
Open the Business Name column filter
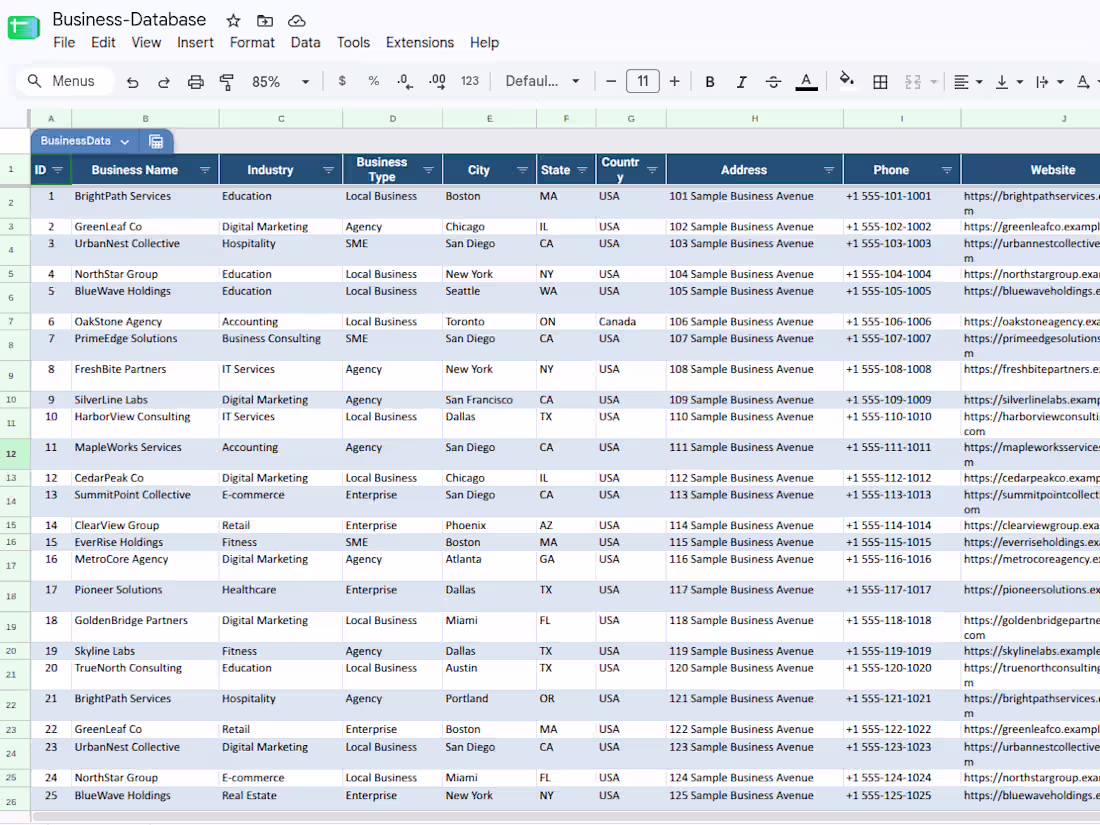coord(205,170)
